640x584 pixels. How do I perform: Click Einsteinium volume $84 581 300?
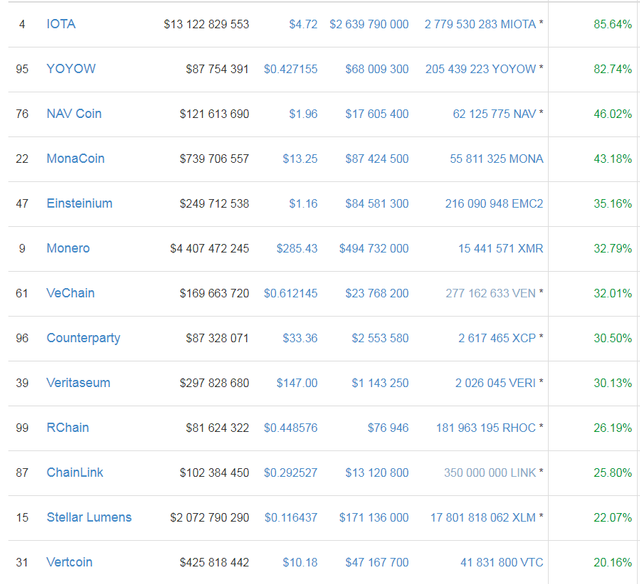(x=377, y=204)
